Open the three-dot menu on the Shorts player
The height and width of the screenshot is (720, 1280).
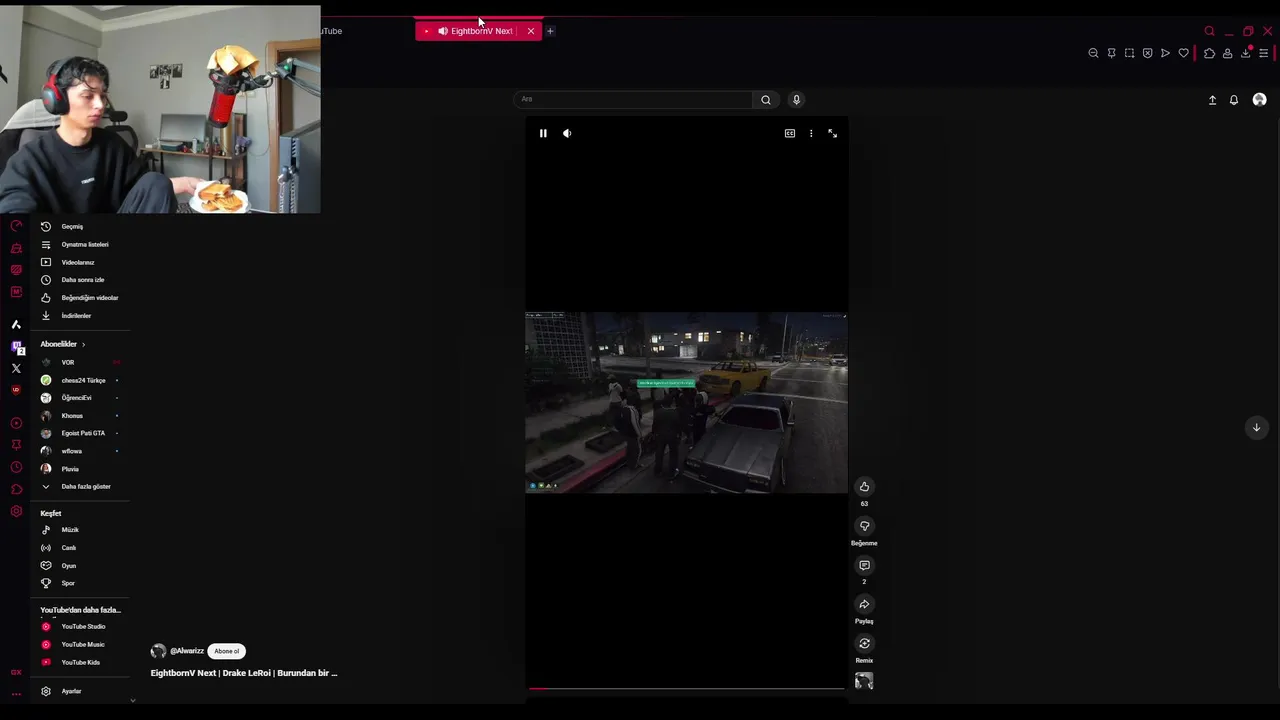pyautogui.click(x=811, y=133)
